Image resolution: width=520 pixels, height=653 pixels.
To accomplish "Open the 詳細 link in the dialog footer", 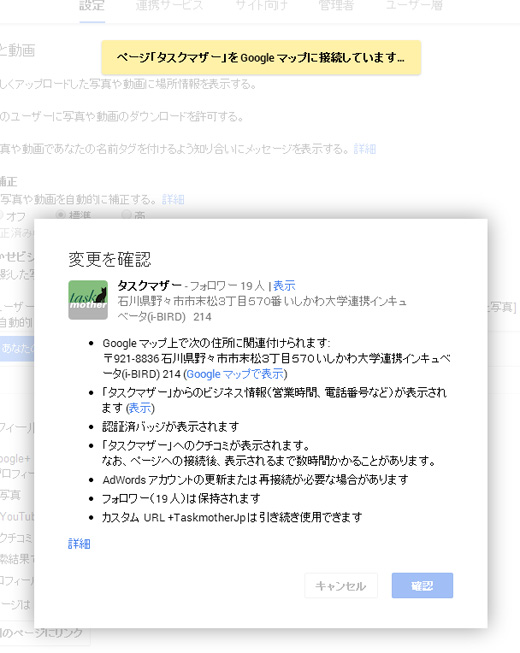I will tap(79, 543).
